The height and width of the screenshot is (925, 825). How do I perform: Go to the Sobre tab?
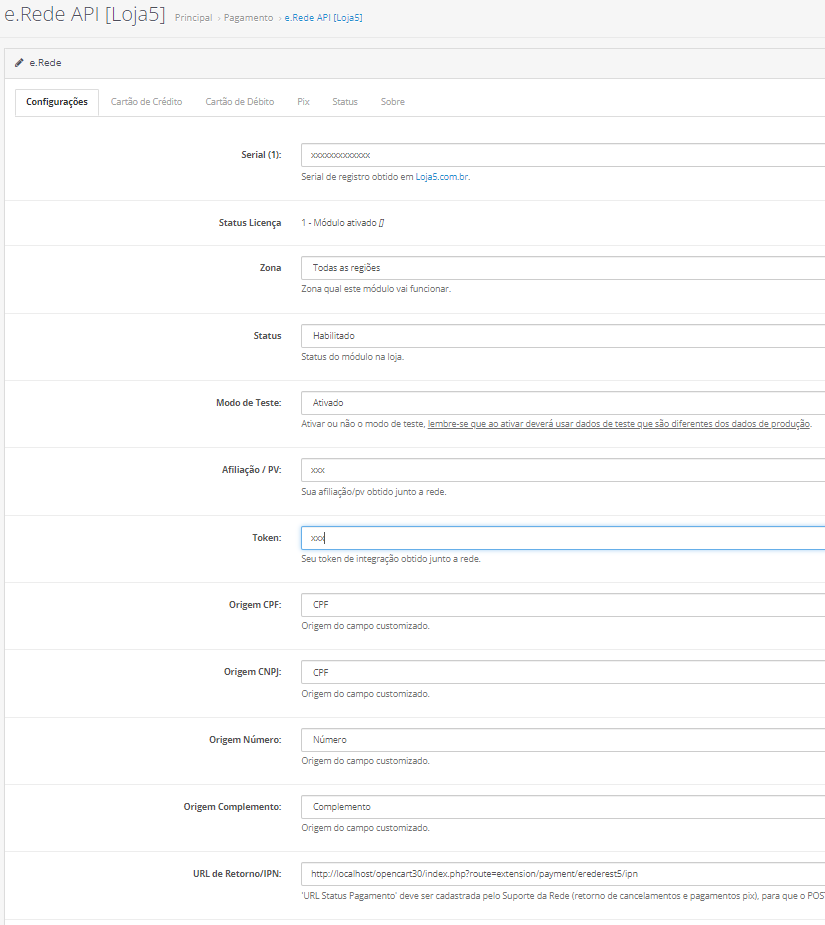click(x=392, y=102)
